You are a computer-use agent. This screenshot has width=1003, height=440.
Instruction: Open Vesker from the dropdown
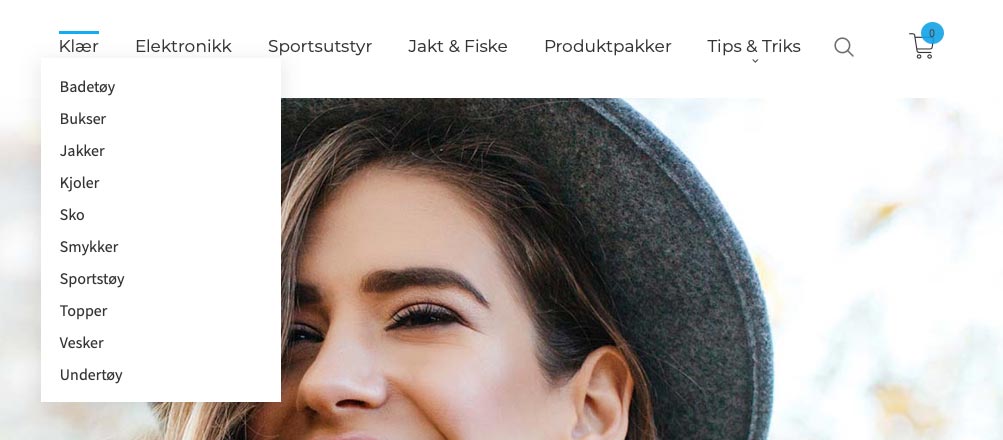[82, 343]
